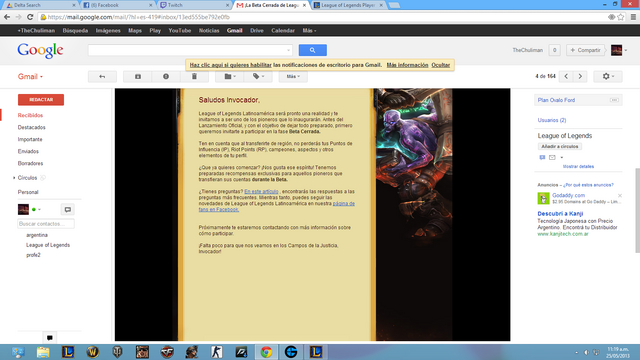
Task: Open Imágenes in the Google bar
Action: 108,31
